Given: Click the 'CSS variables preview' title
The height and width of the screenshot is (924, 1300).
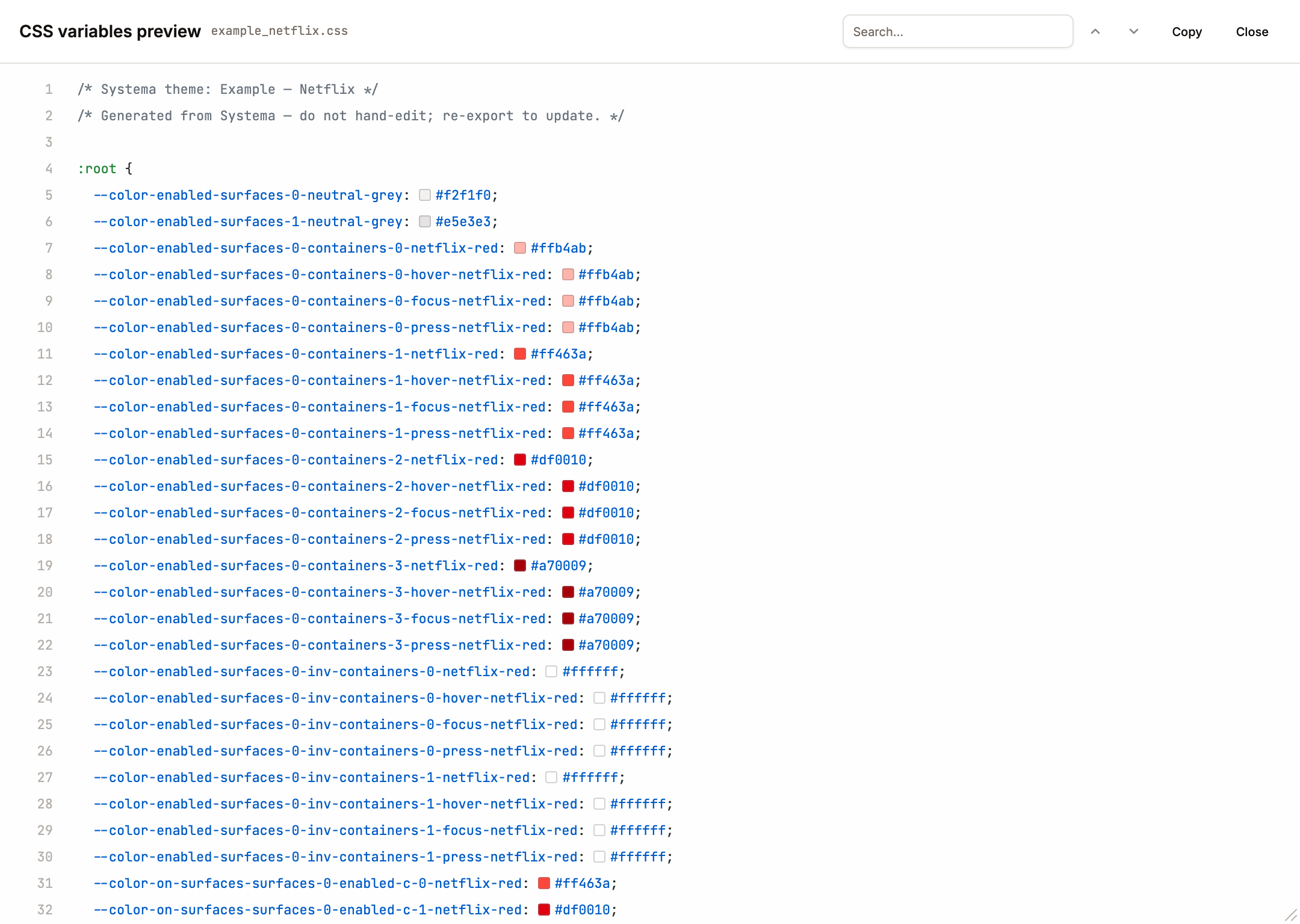Looking at the screenshot, I should click(x=110, y=31).
